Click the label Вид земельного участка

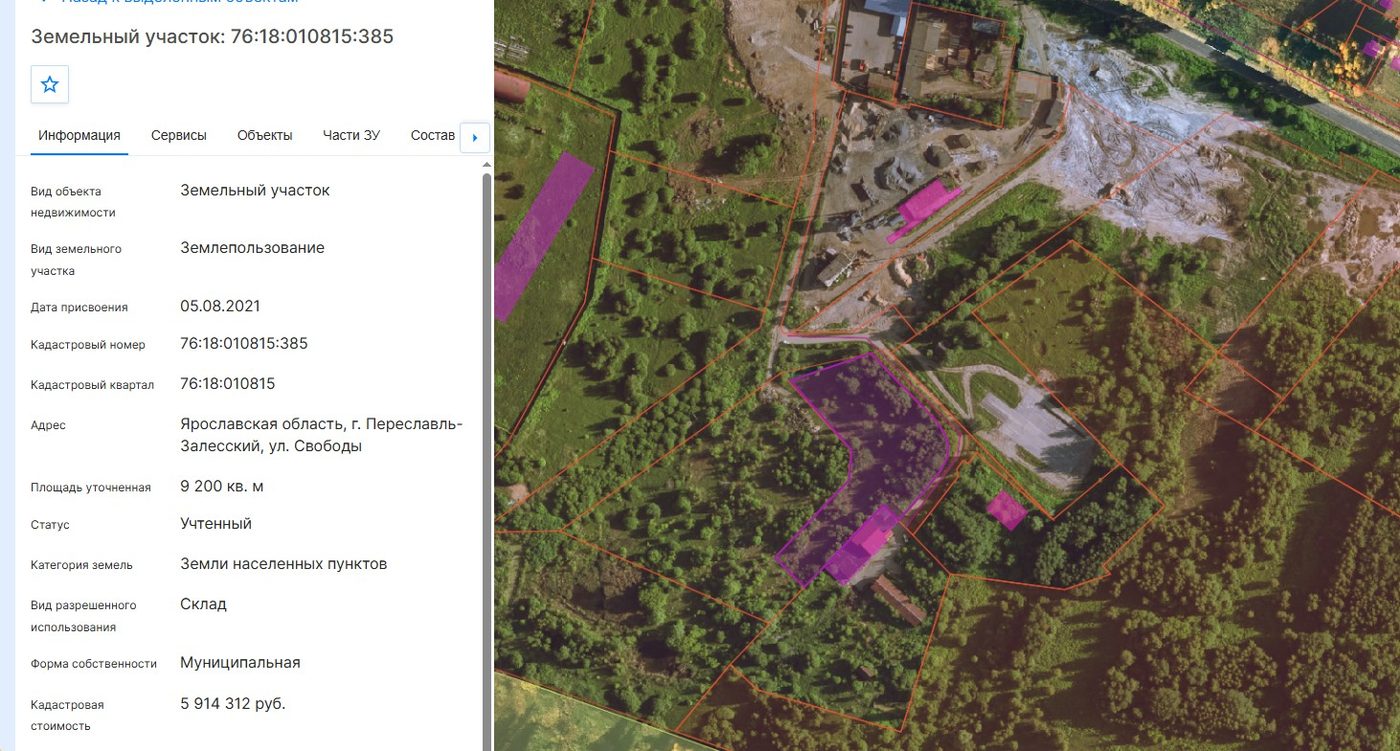click(76, 260)
